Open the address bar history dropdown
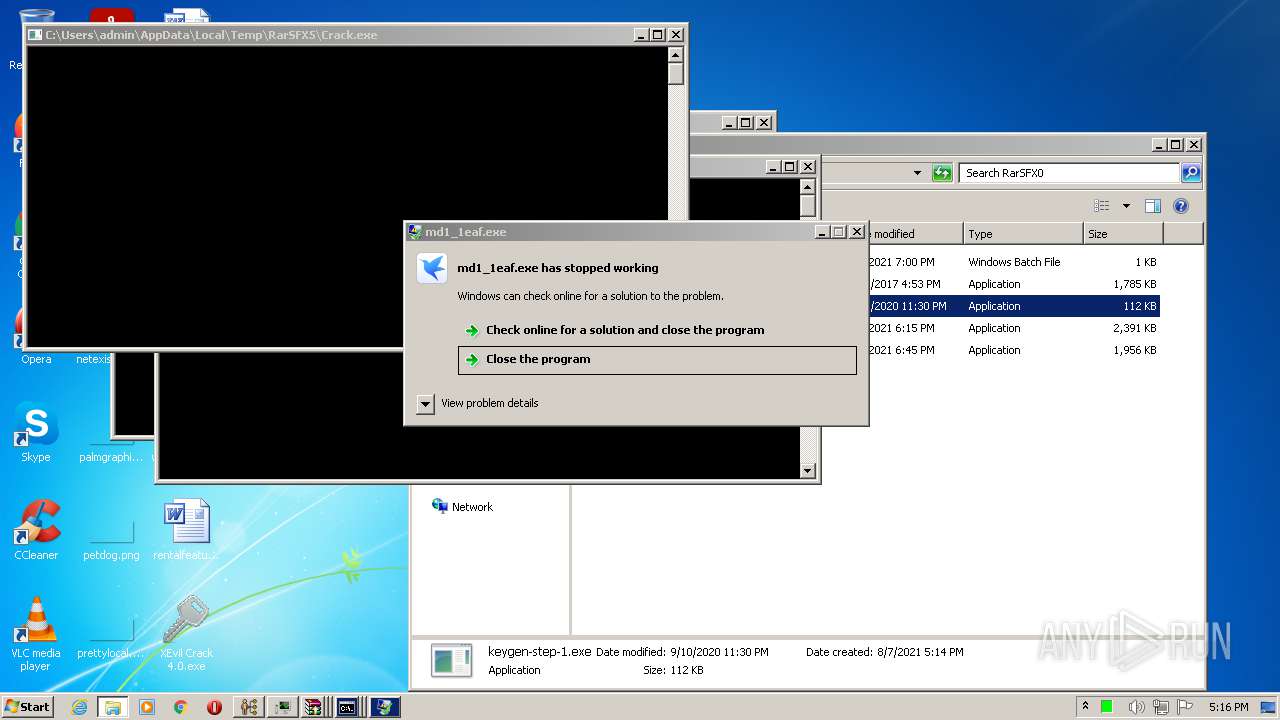 917,173
